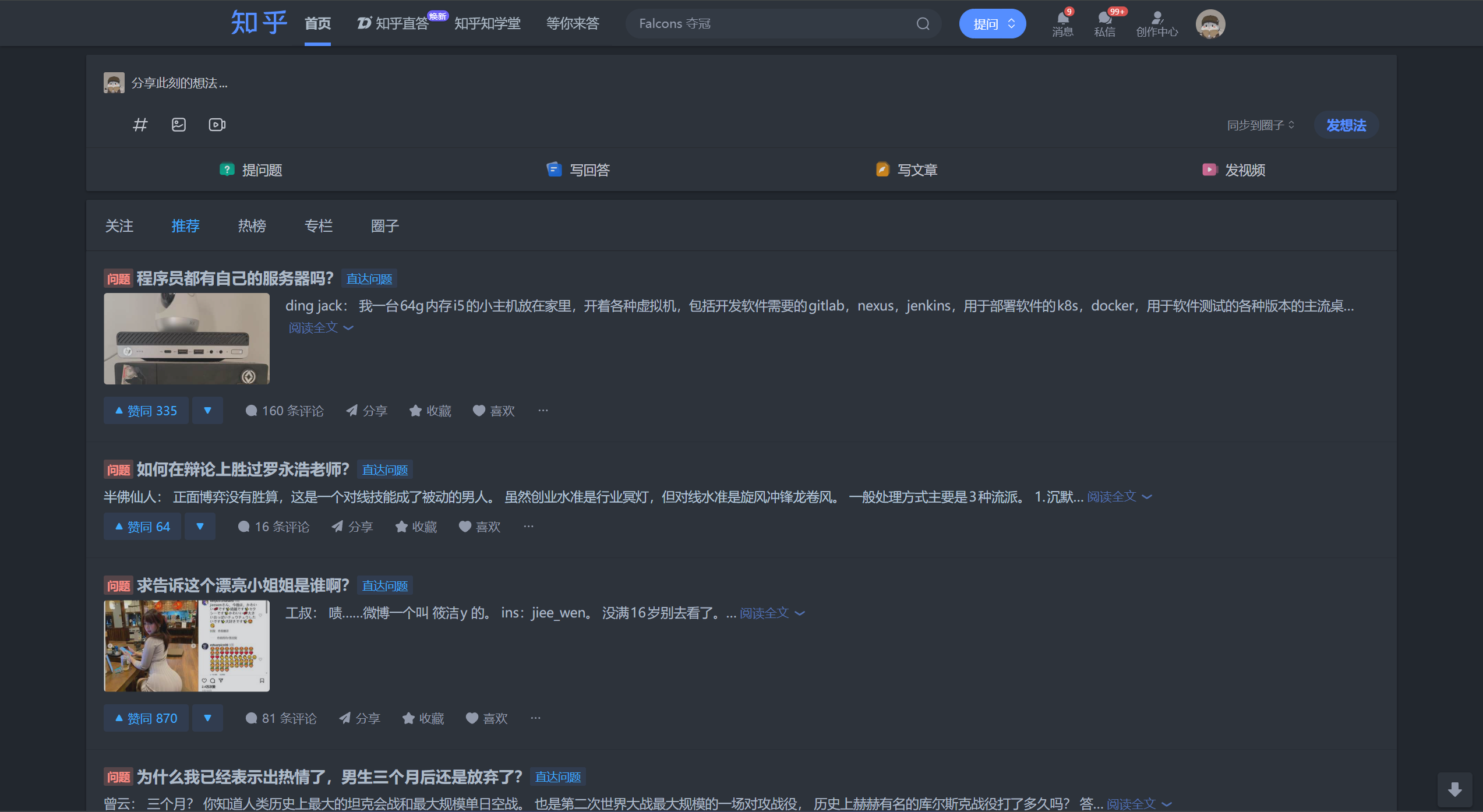Image resolution: width=1483 pixels, height=812 pixels.
Task: Downvote the Luo Yonghao debate answer
Action: [x=200, y=527]
